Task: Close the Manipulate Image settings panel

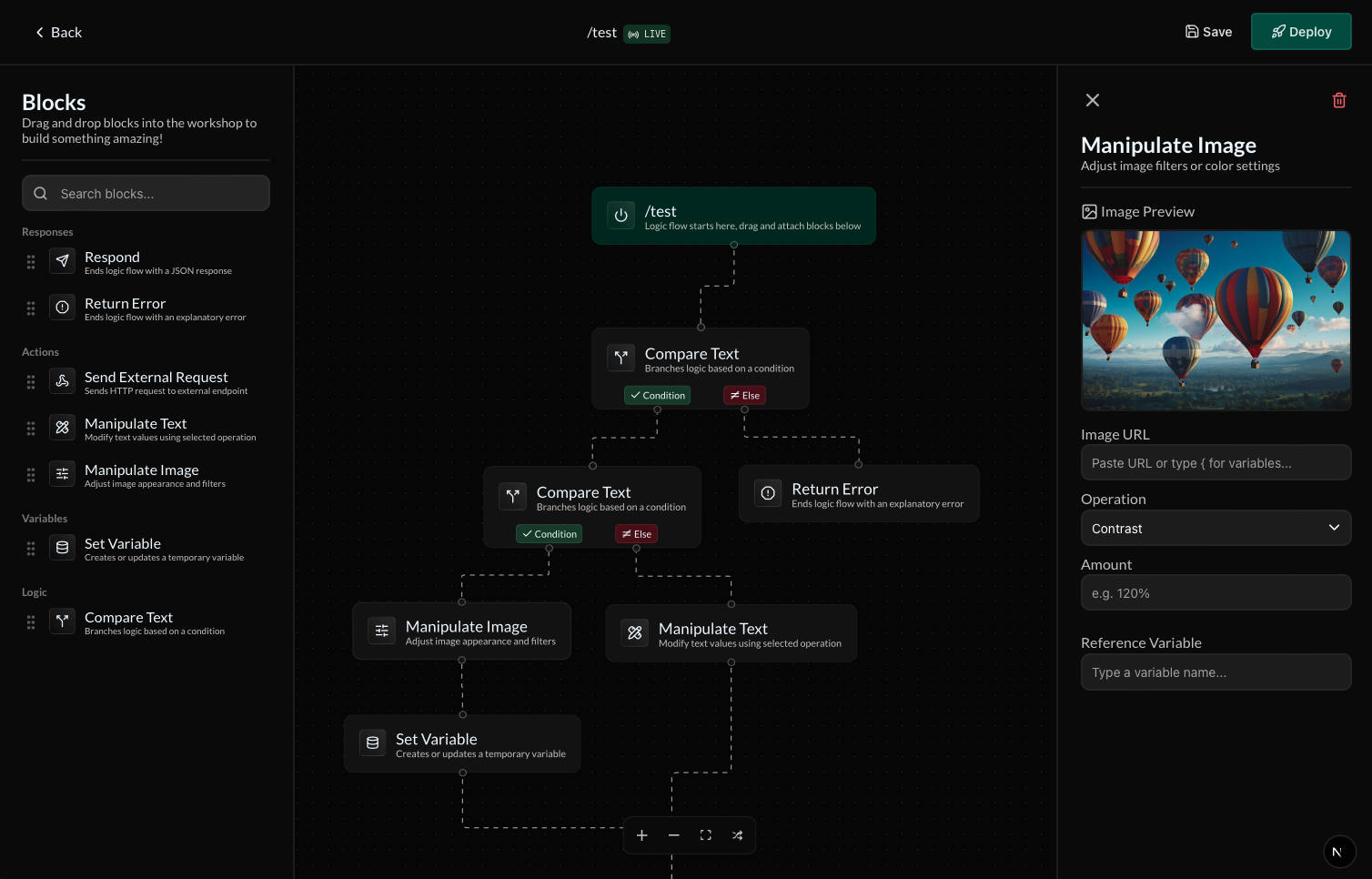Action: coord(1092,100)
